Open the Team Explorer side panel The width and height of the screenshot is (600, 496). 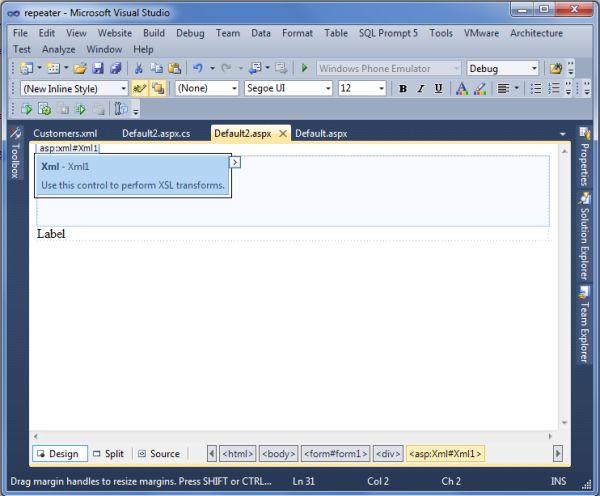coord(584,325)
